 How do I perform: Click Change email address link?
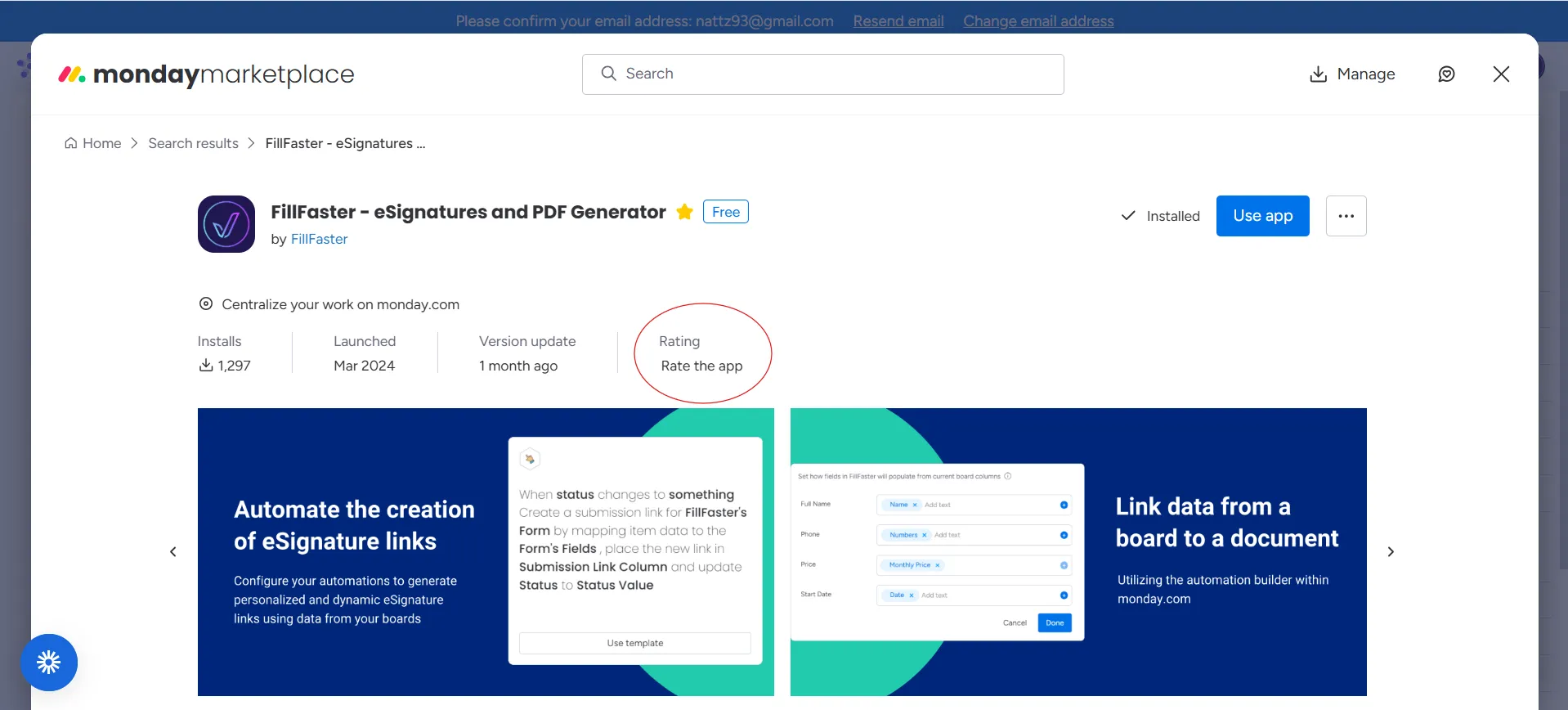point(1037,21)
